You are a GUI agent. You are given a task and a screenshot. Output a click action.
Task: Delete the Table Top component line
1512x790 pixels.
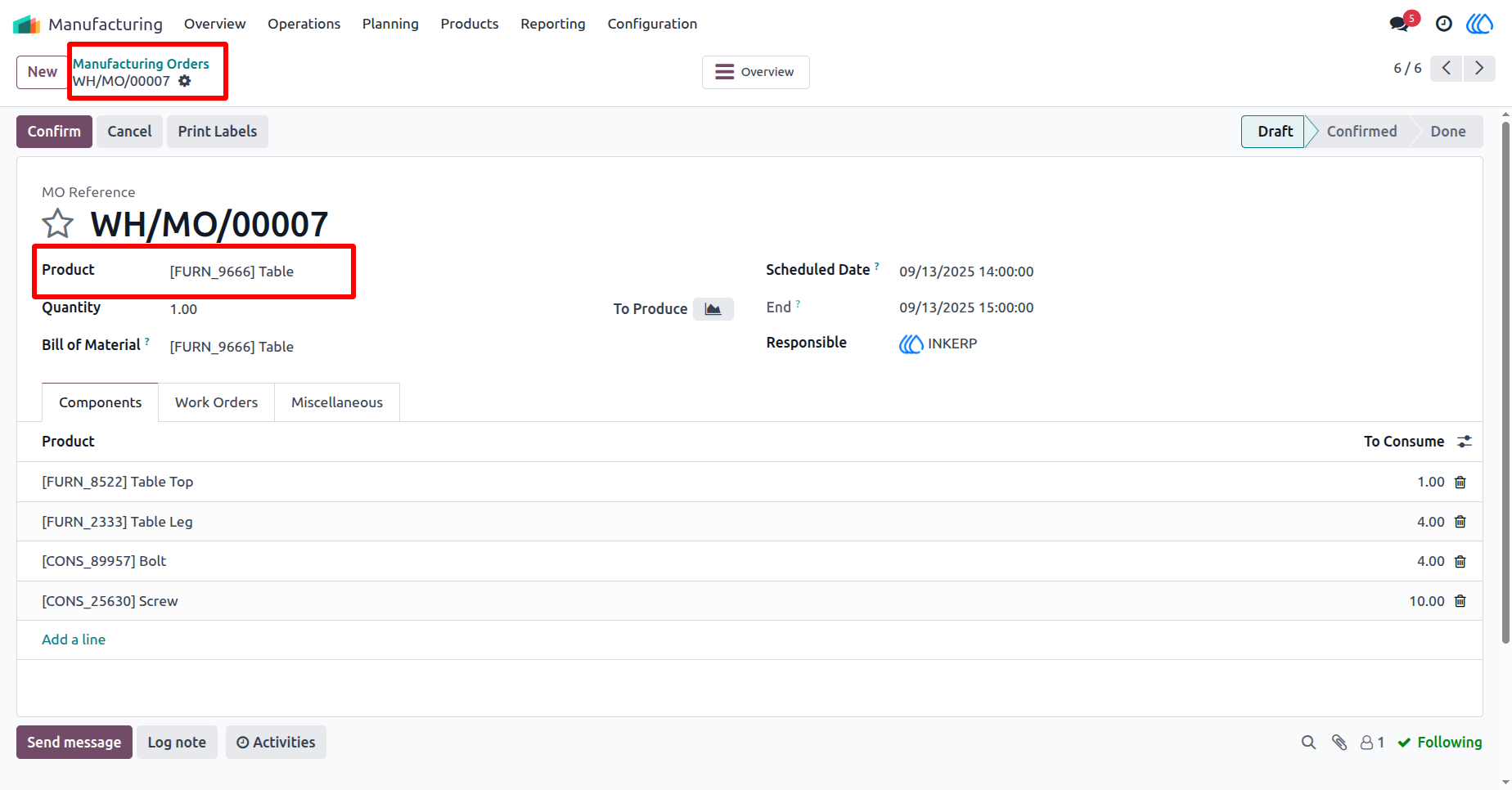(x=1460, y=483)
